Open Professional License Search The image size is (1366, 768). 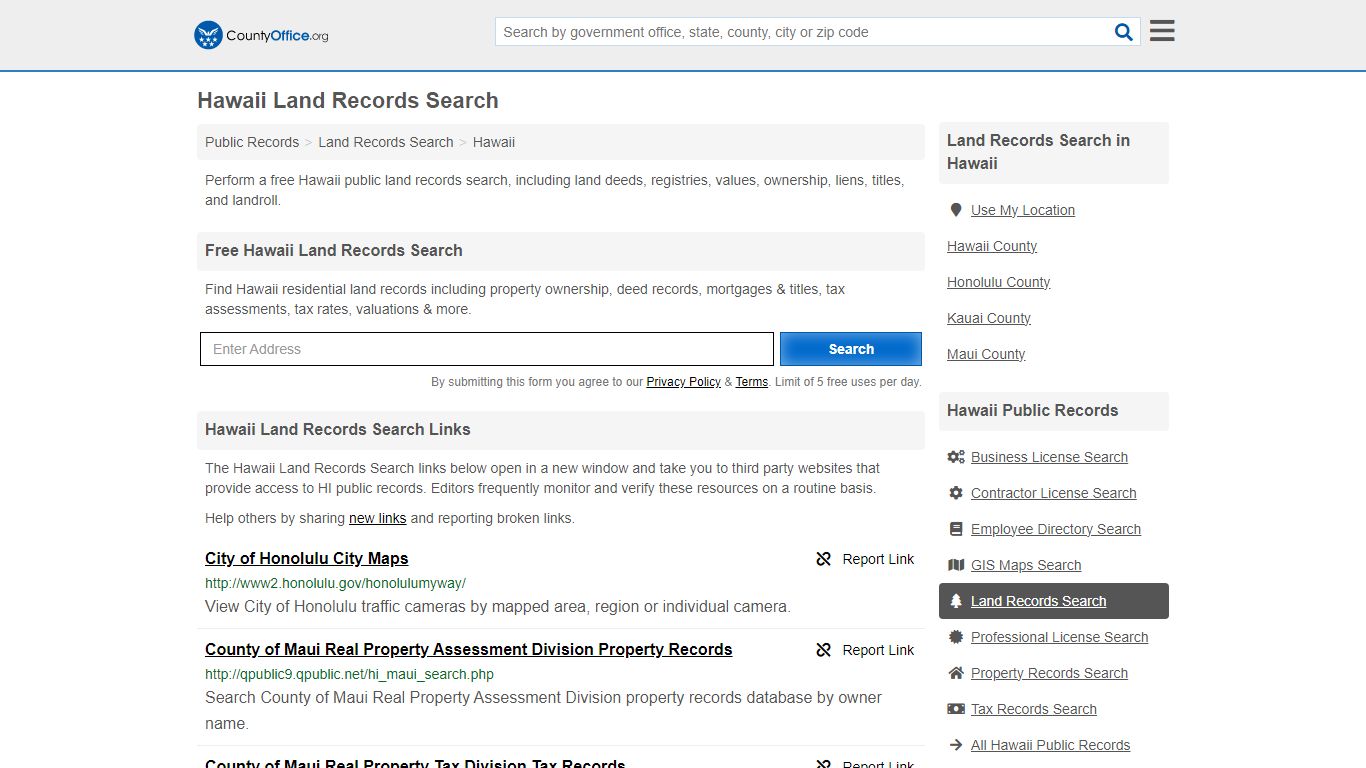[x=1059, y=637]
